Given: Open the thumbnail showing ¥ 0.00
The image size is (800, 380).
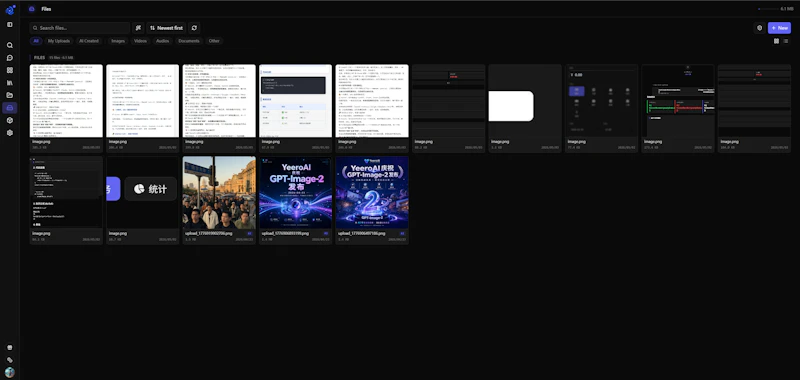Looking at the screenshot, I should tap(602, 100).
